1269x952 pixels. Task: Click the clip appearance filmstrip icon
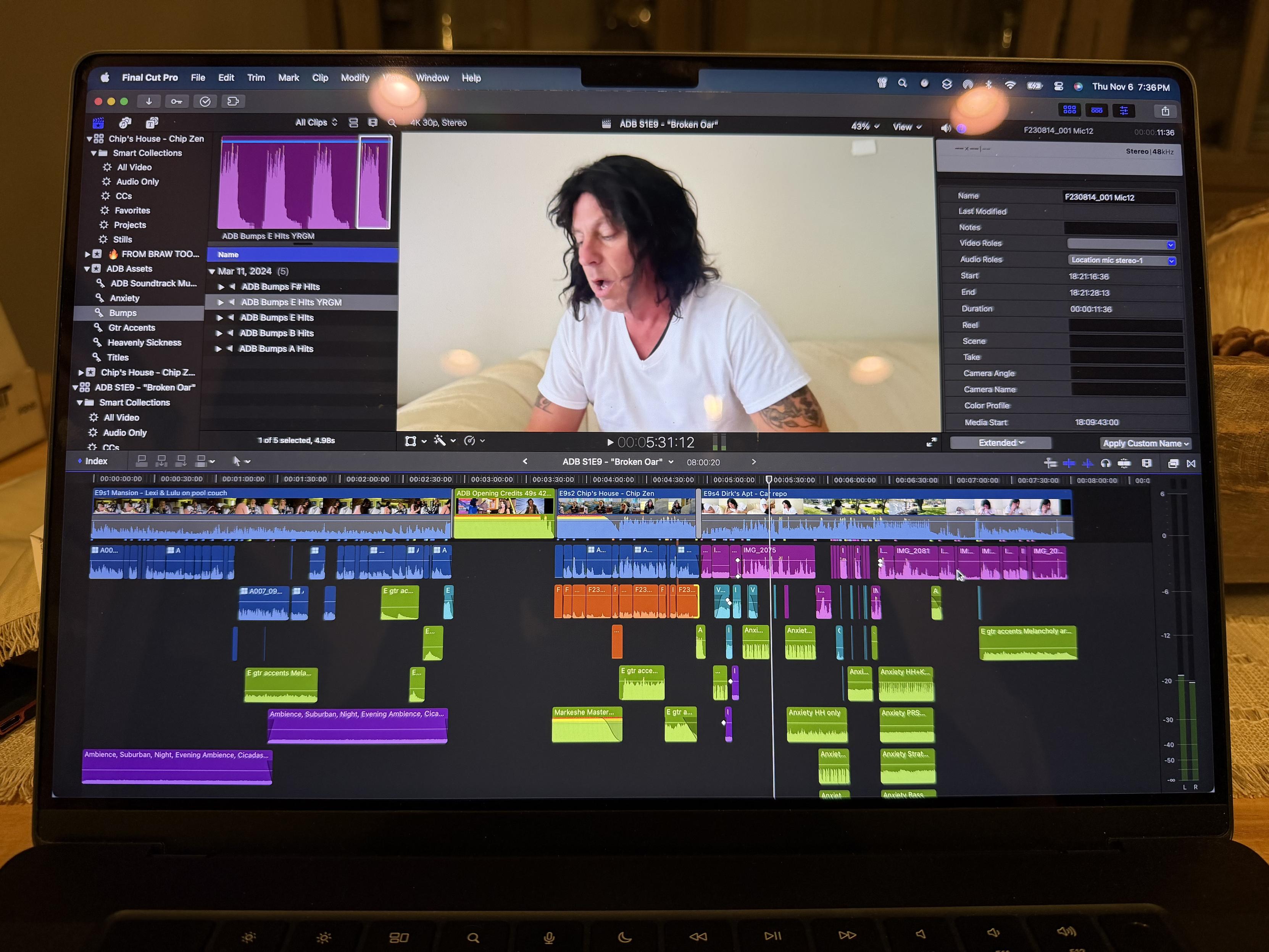[1146, 463]
